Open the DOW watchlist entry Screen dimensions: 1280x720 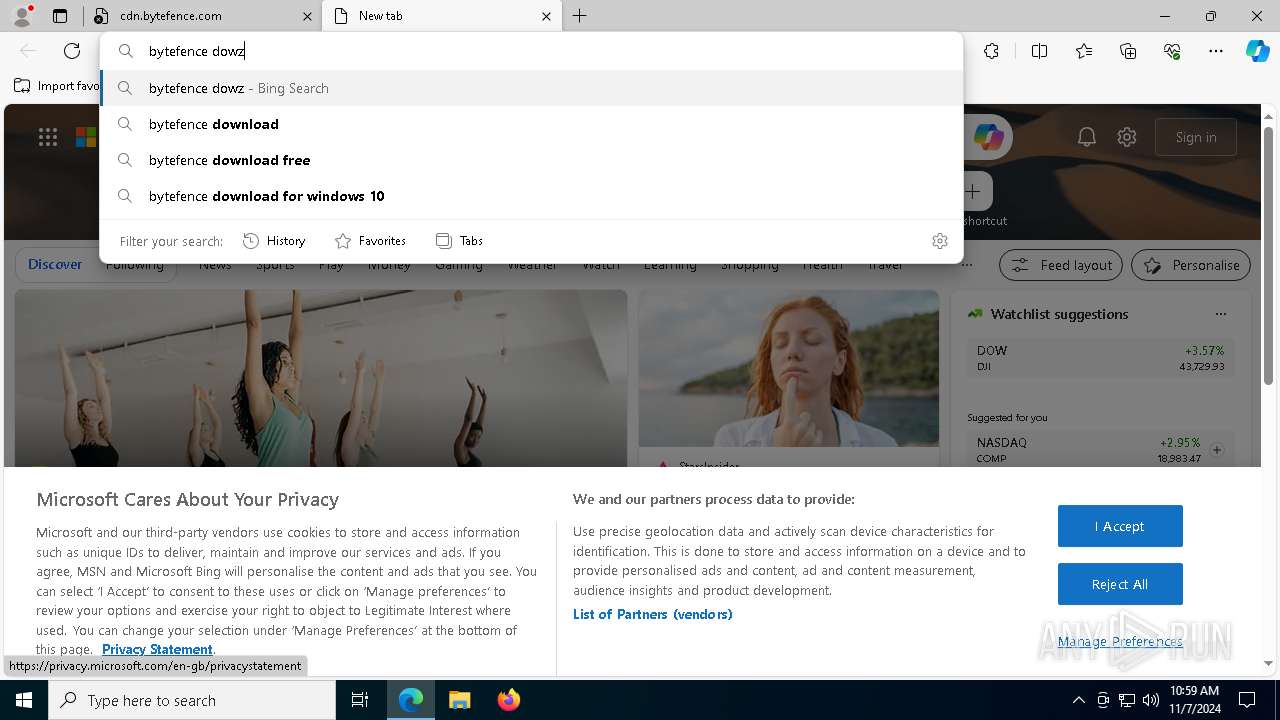(x=1100, y=358)
